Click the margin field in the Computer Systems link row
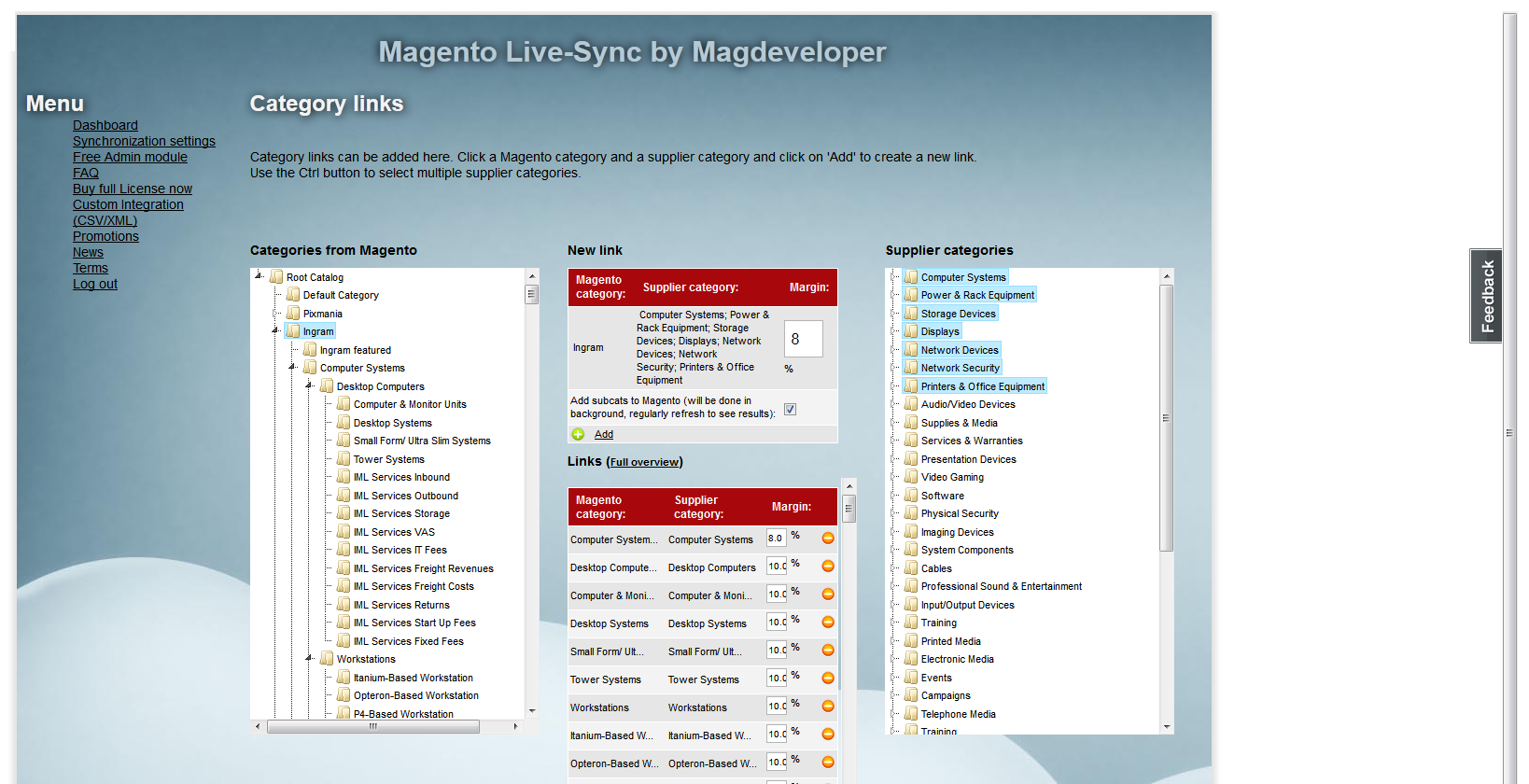Image resolution: width=1529 pixels, height=784 pixels. [777, 538]
